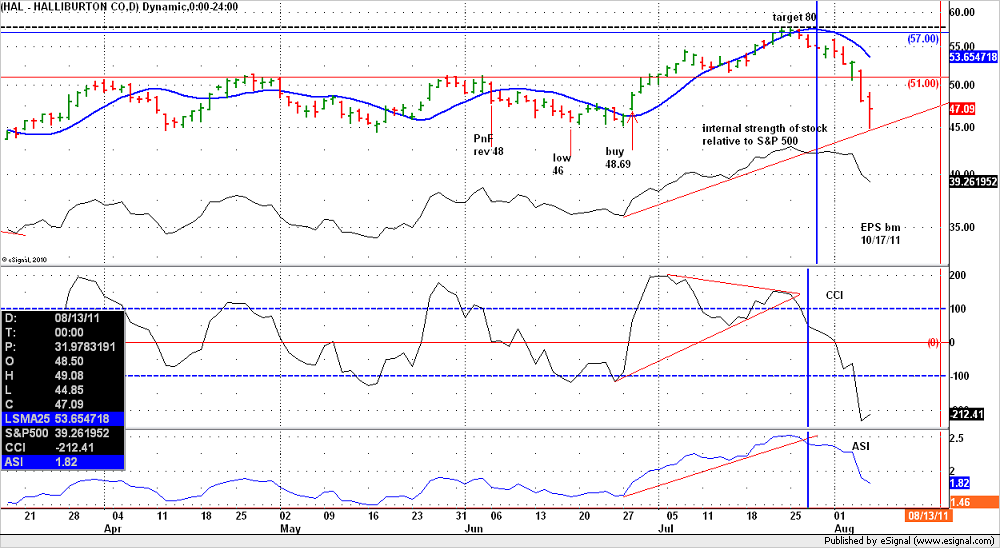Click the 200 level on CCI scale
The height and width of the screenshot is (548, 1000).
(x=957, y=275)
